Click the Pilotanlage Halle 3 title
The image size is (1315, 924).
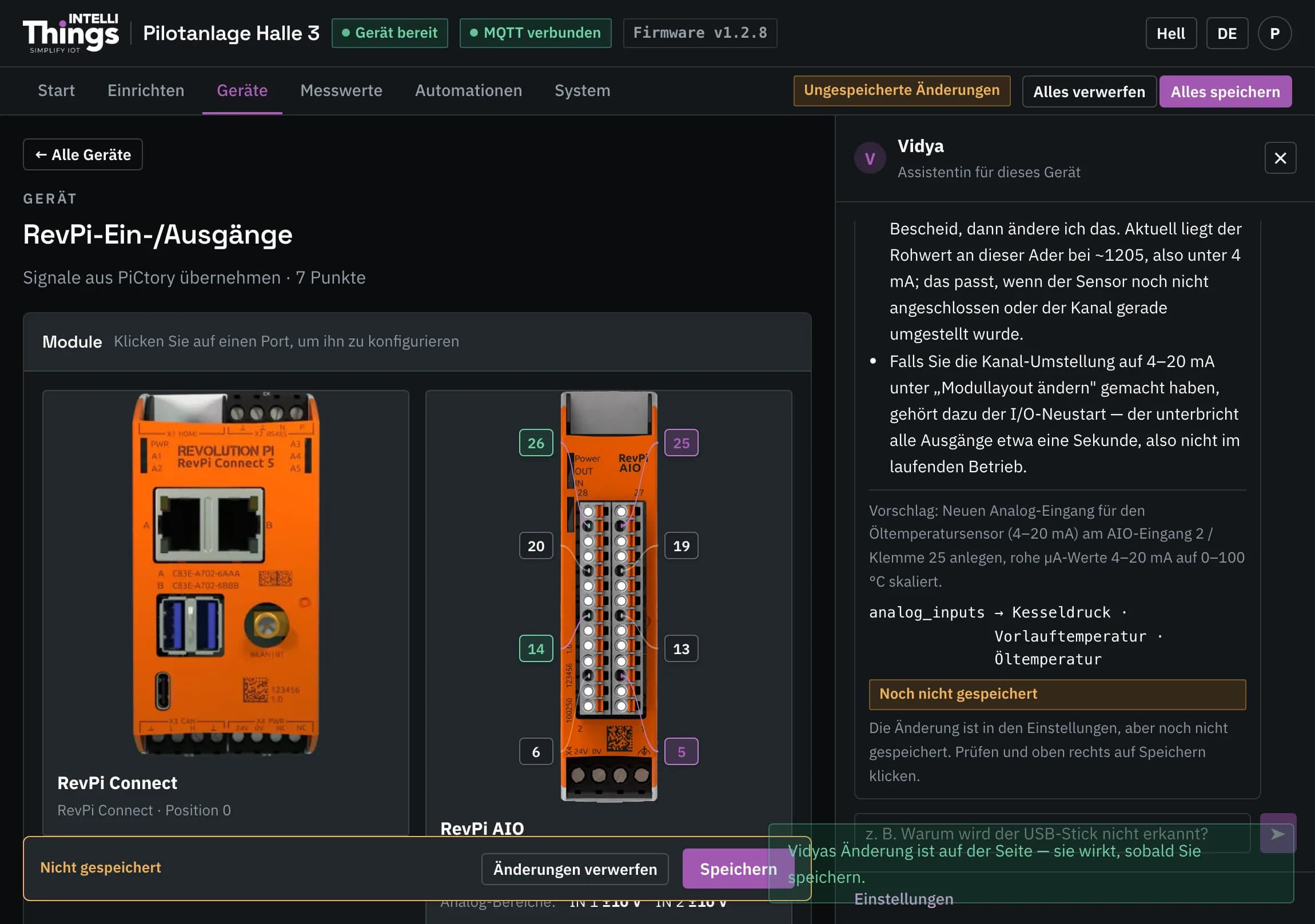231,33
